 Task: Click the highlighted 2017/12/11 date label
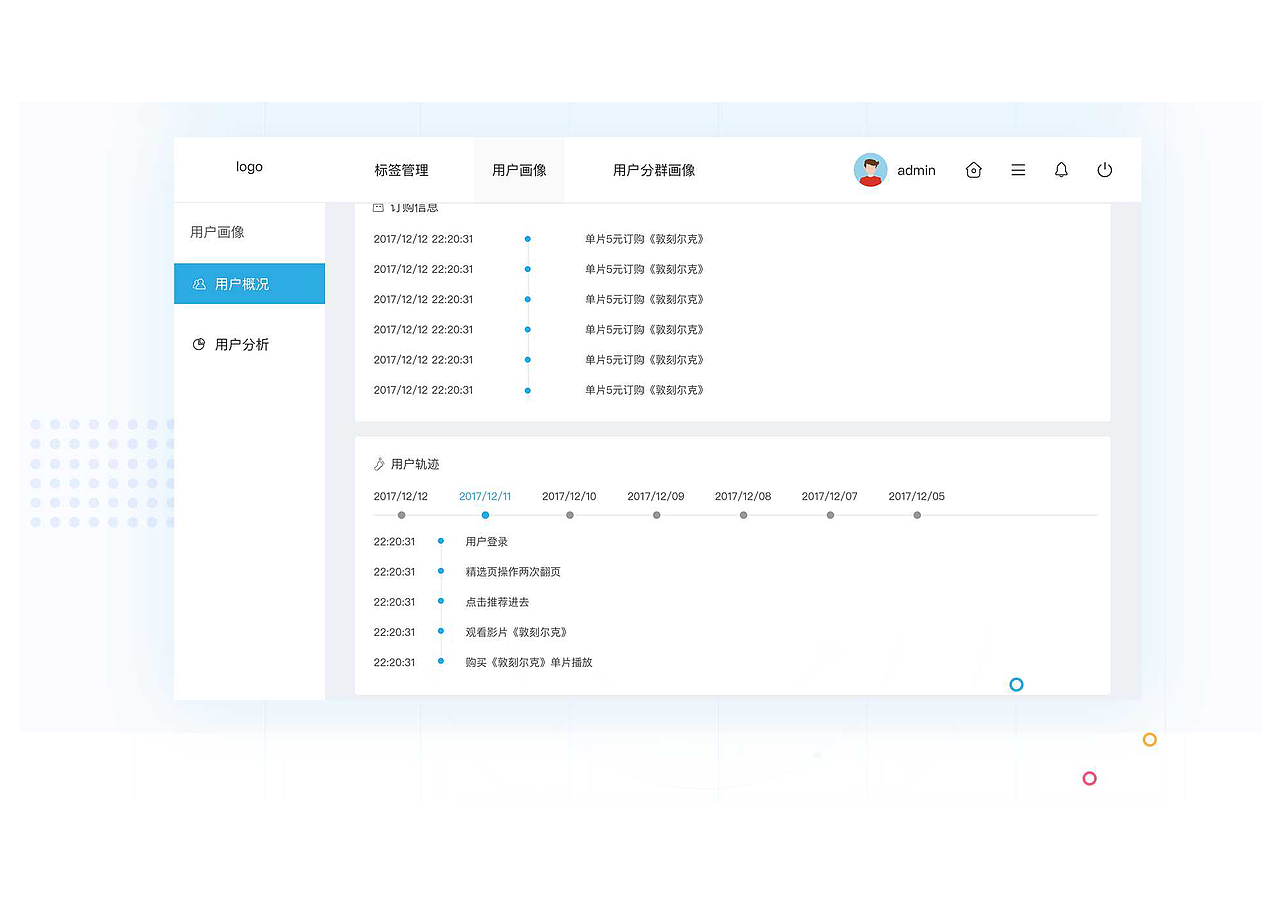tap(485, 496)
